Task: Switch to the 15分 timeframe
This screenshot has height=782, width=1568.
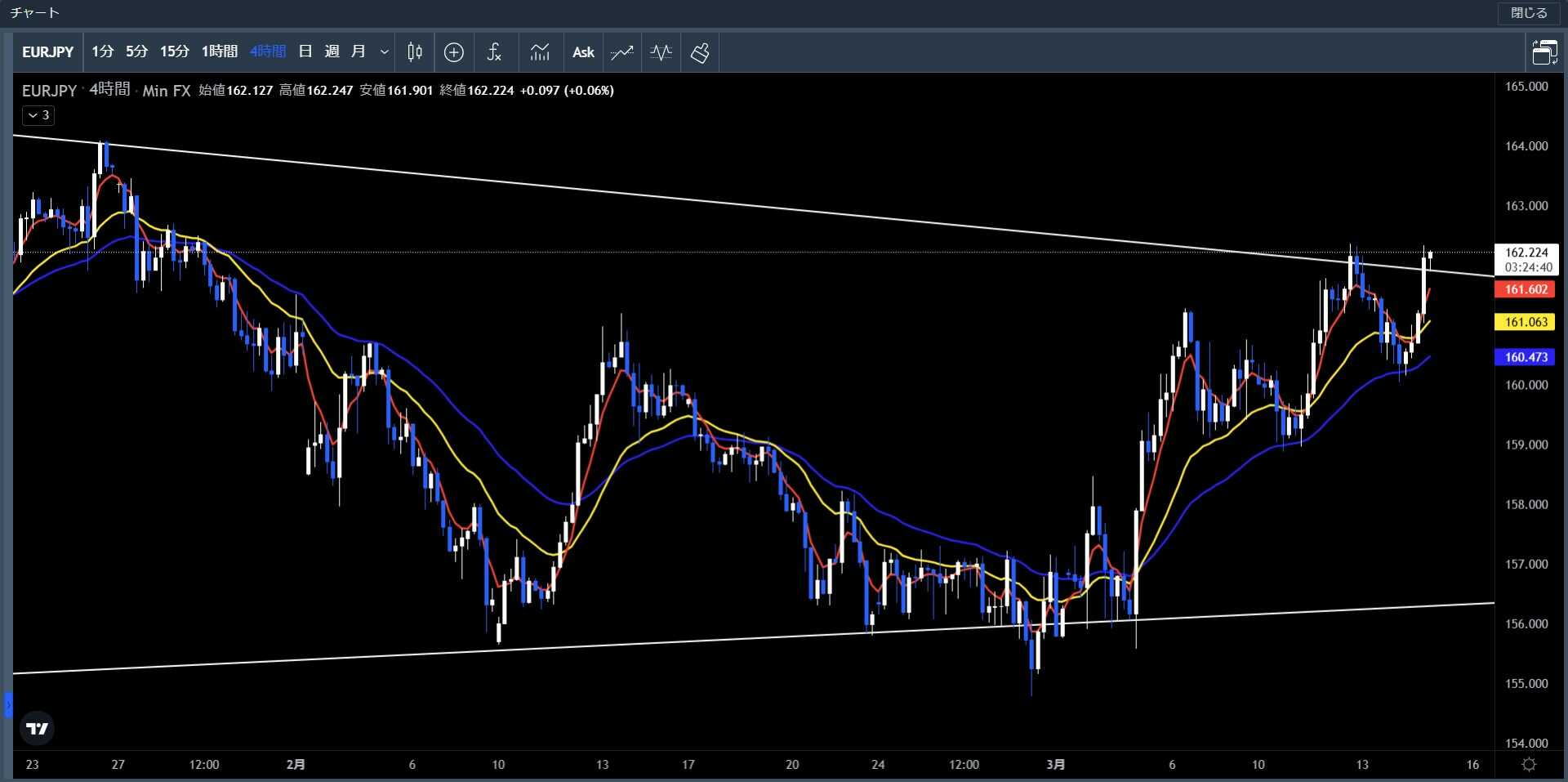Action: [174, 52]
